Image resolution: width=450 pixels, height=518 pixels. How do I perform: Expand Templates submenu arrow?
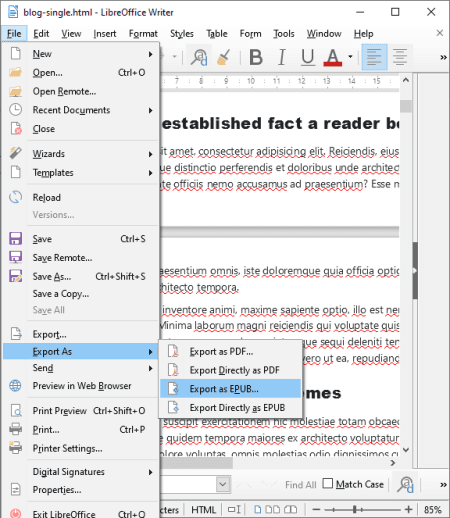(151, 173)
